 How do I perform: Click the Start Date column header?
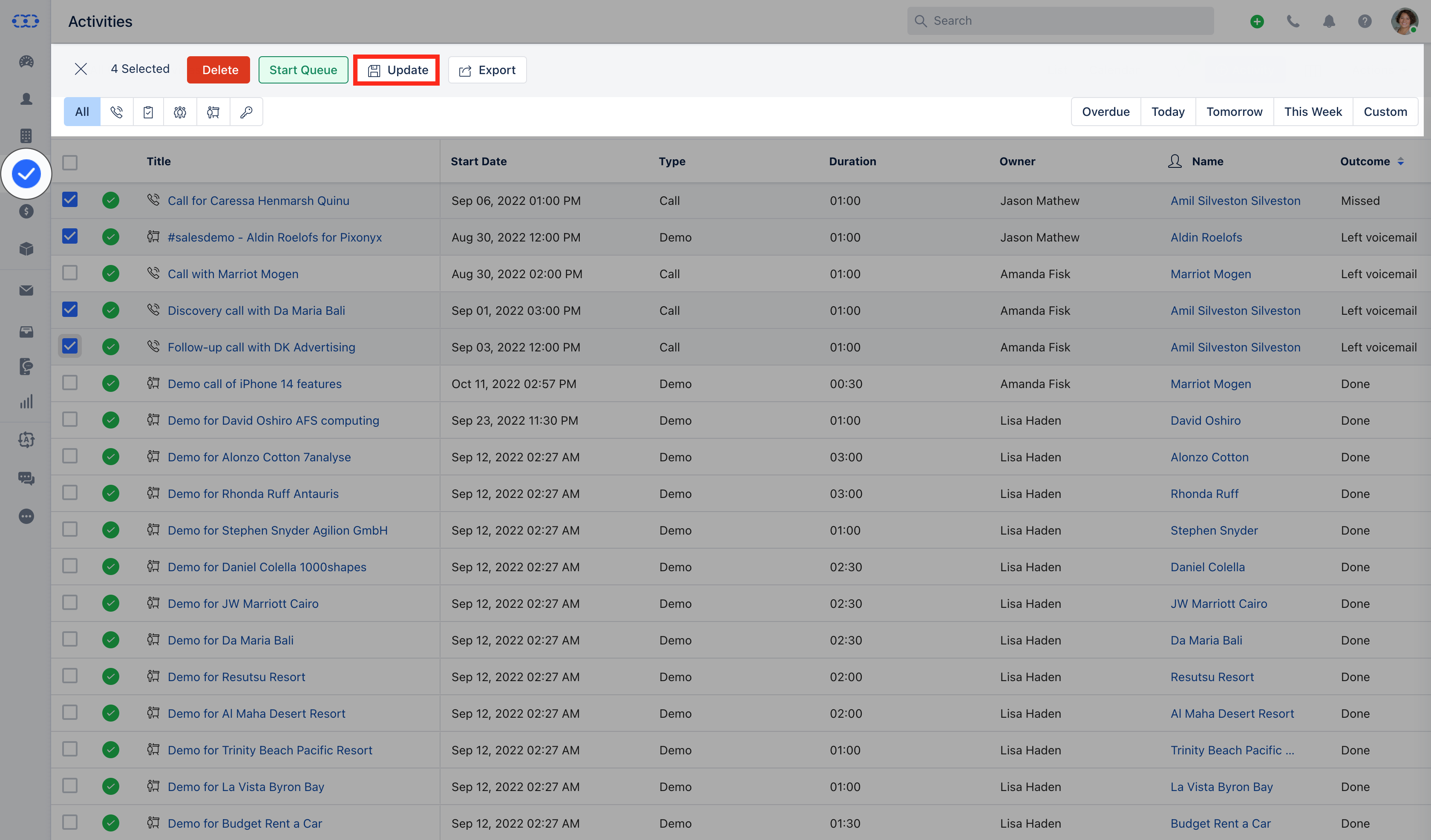click(479, 162)
